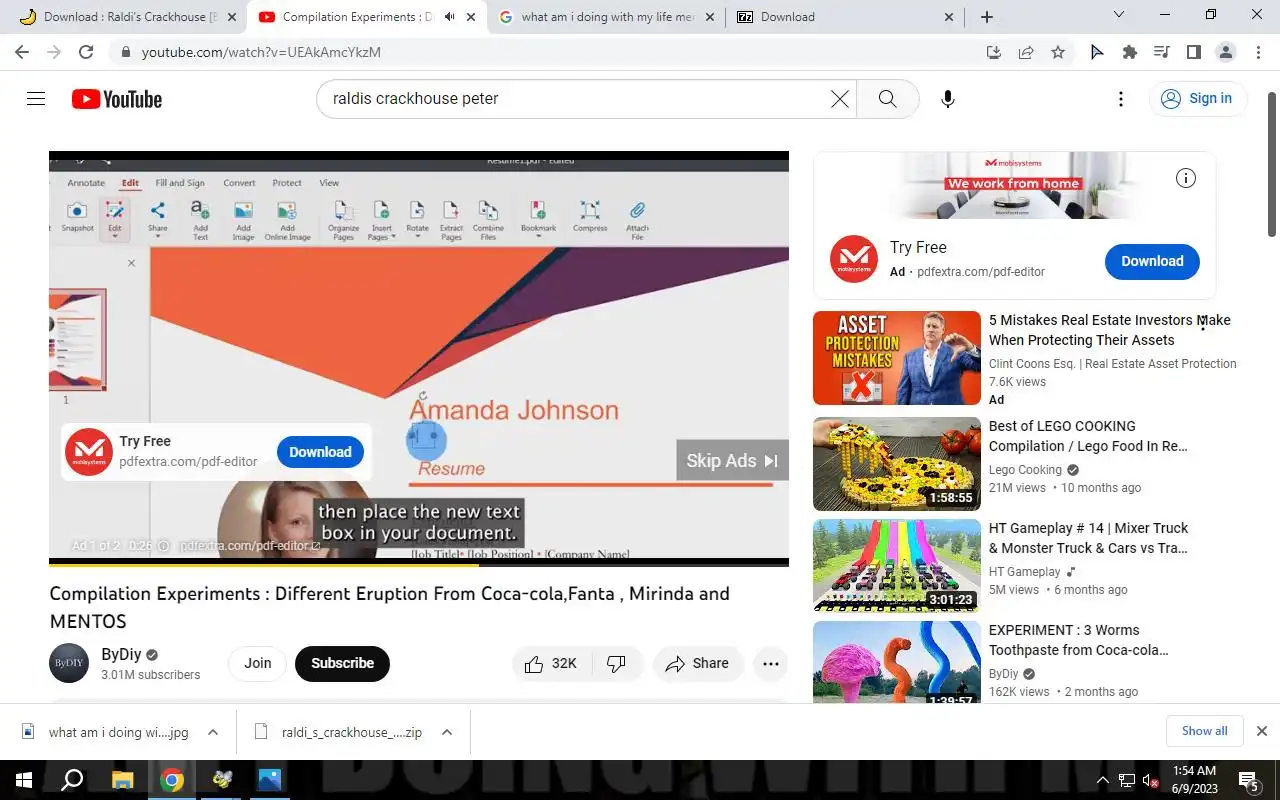The width and height of the screenshot is (1280, 800).
Task: Dislike the video with the thumbs-down icon
Action: 616,663
